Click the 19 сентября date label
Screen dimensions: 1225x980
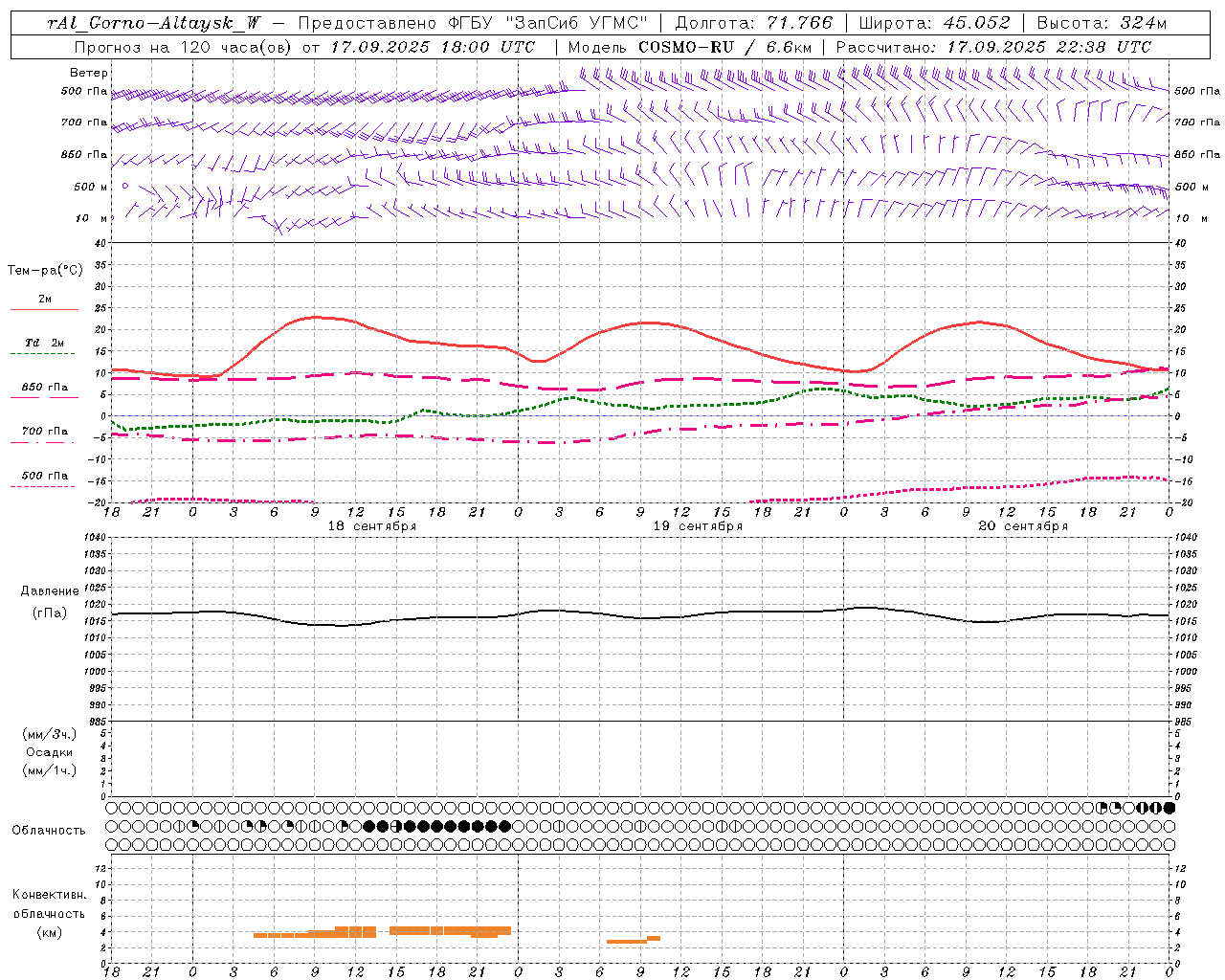click(x=698, y=526)
